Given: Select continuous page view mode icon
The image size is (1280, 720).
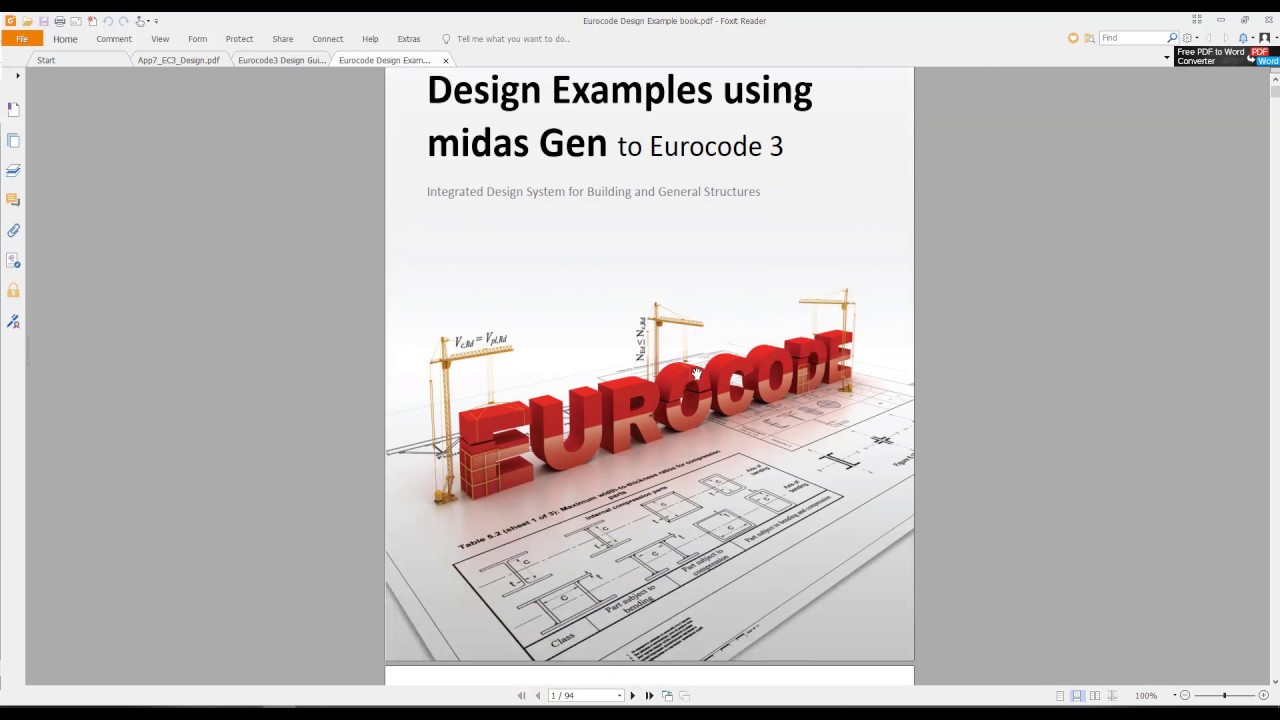Looking at the screenshot, I should pyautogui.click(x=1077, y=695).
